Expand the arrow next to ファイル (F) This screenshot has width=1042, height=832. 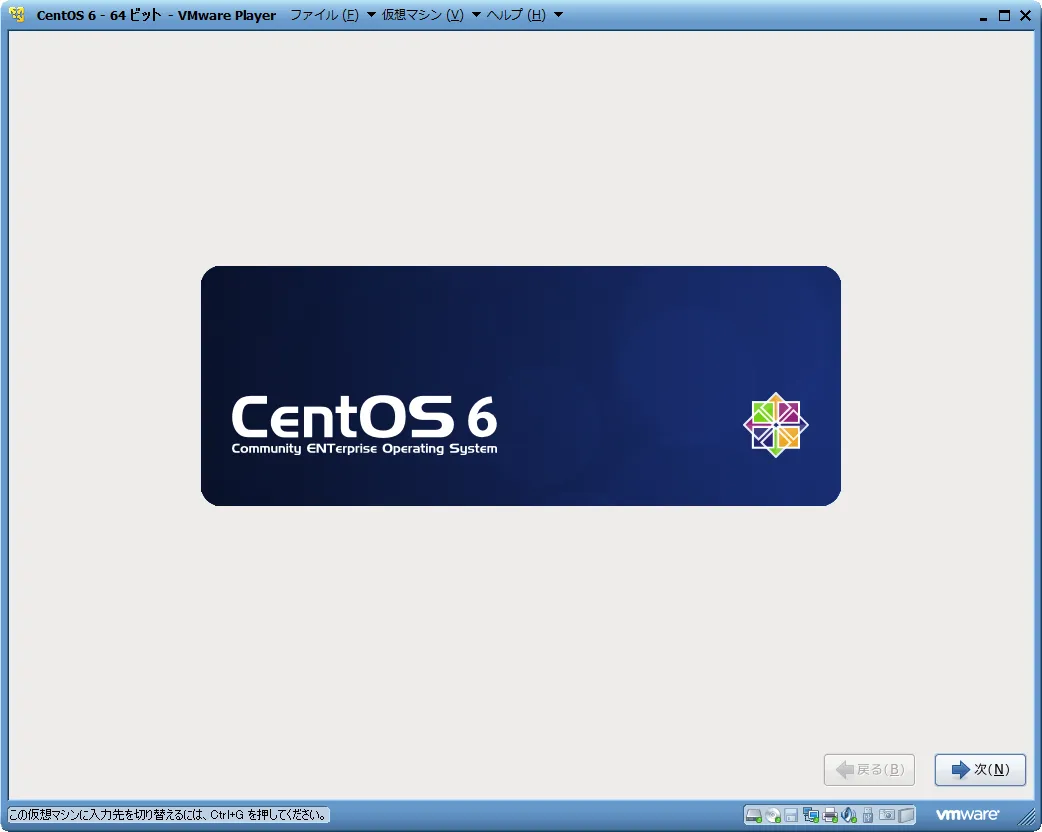[x=371, y=15]
